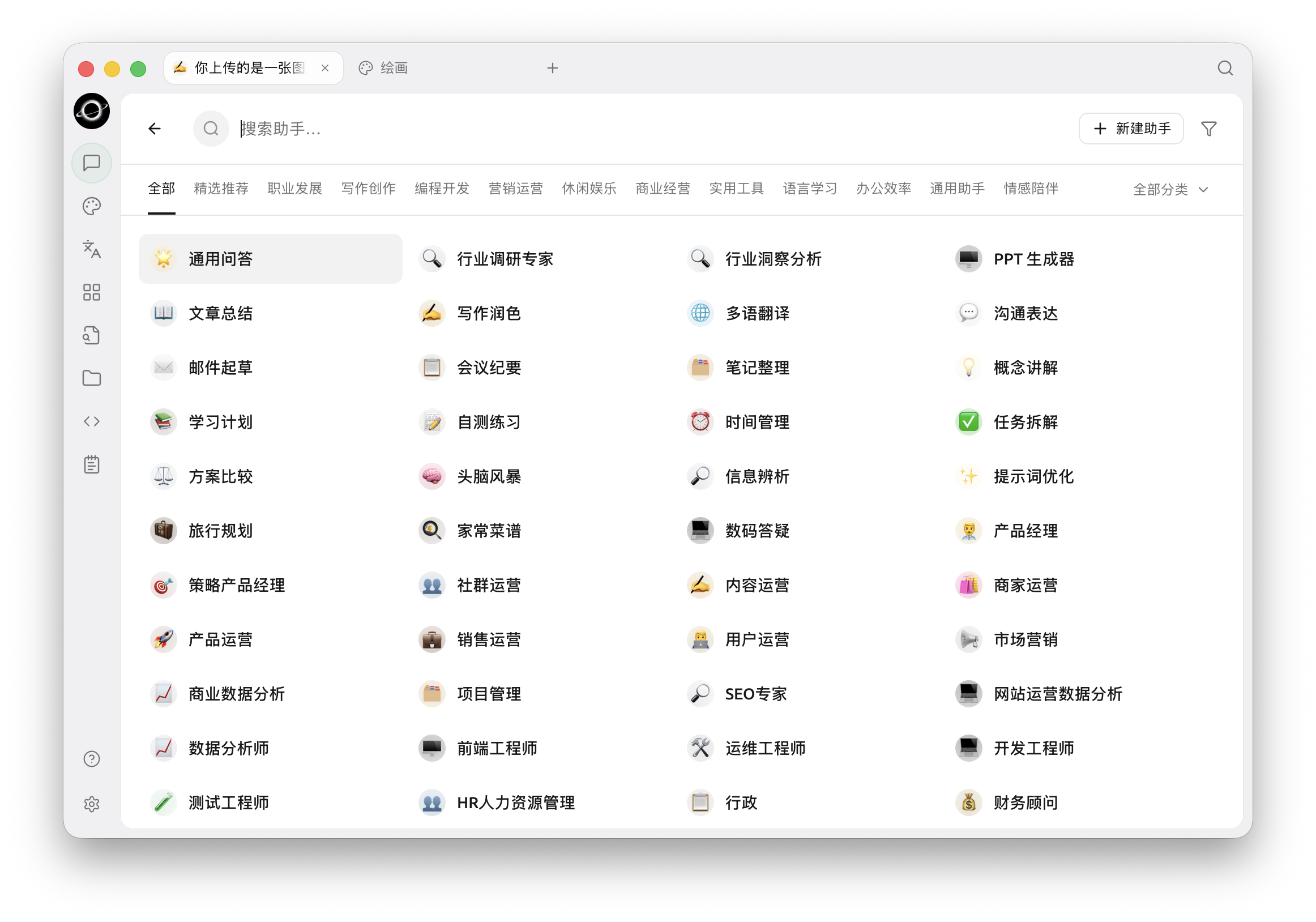Open the translate icon in sidebar
The image size is (1316, 922).
(x=92, y=249)
